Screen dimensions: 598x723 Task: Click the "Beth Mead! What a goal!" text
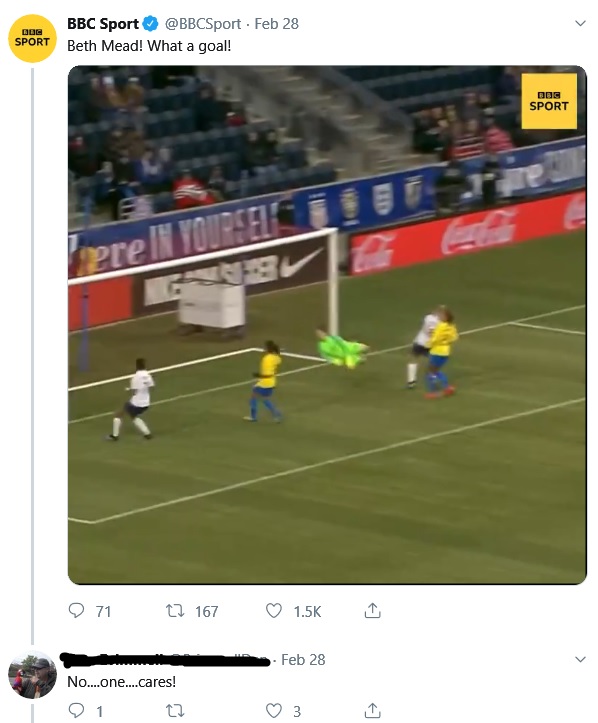149,46
